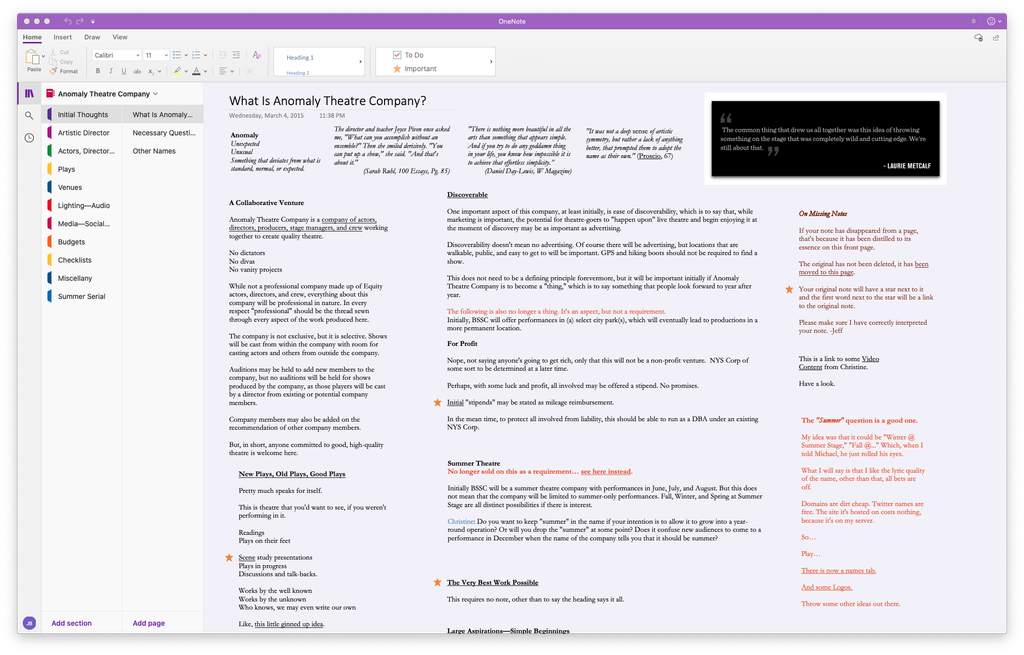Mark a line with the Important star tag
This screenshot has width=1024, height=655.
pos(397,69)
